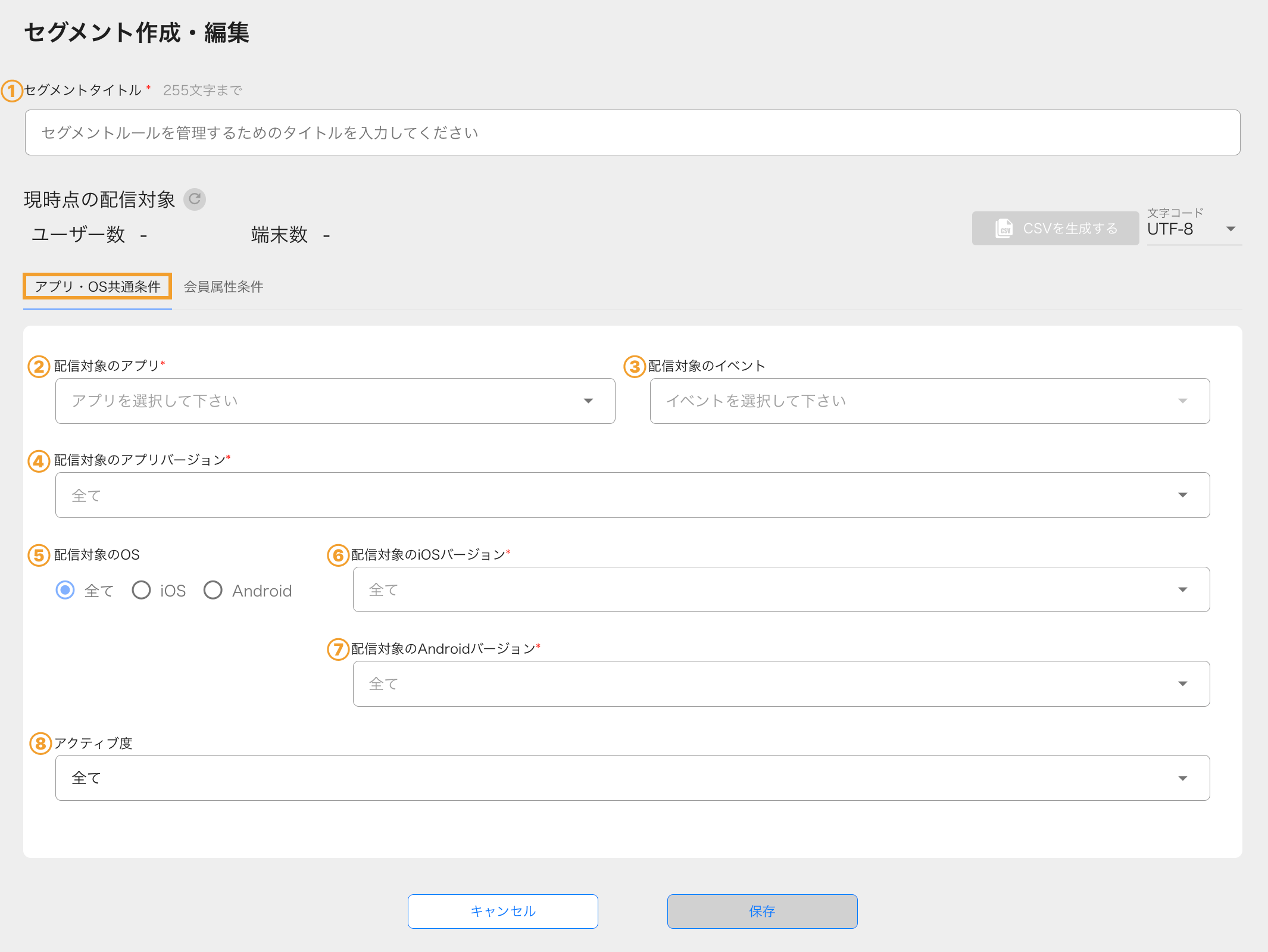The width and height of the screenshot is (1268, 952).
Task: Click the refresh icon beside 現時点の配信対象
Action: click(195, 199)
